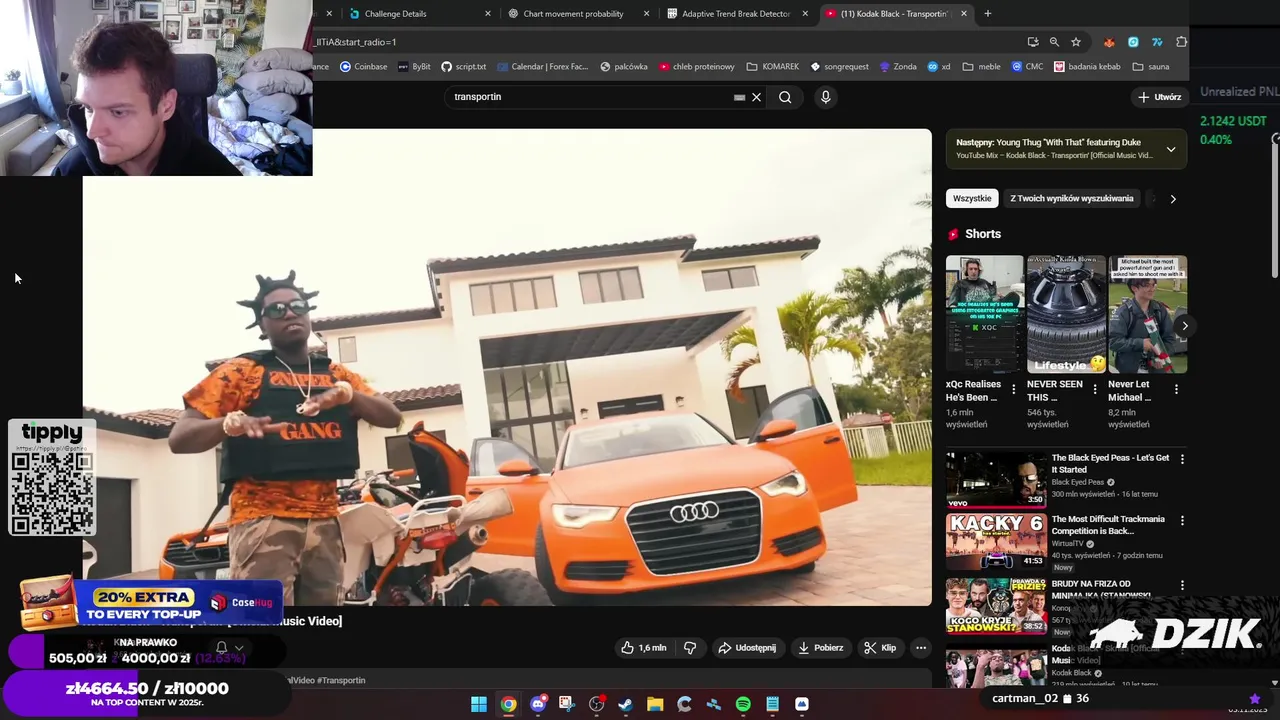Open the meble bookmarks folder
Screen dimensions: 1280x720
[x=981, y=67]
